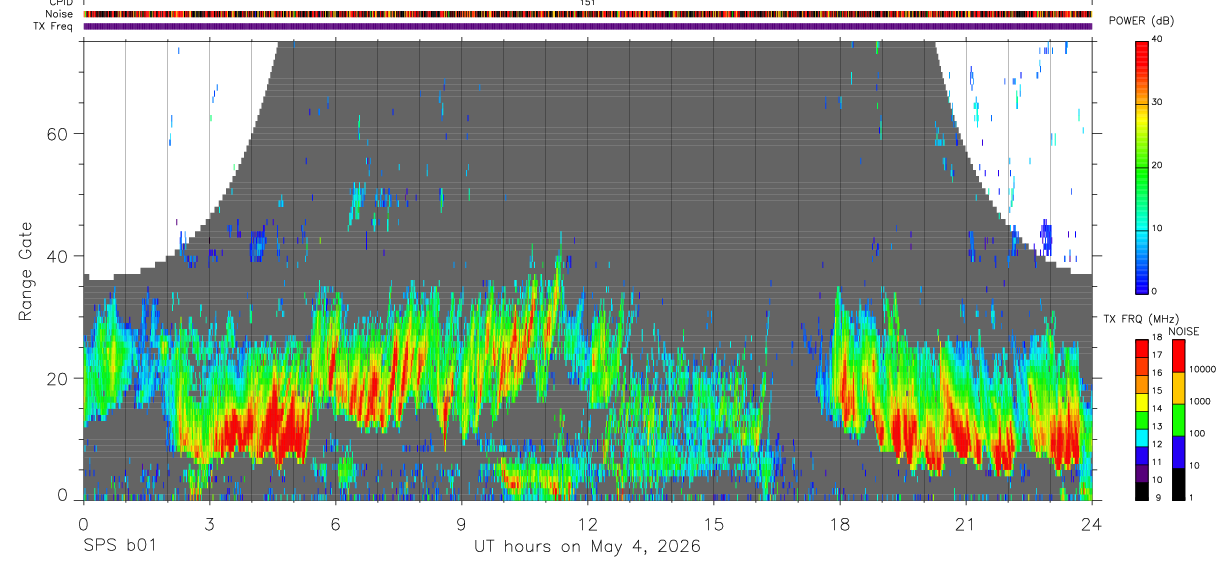Click the Range Gate y-axis title

25,271
